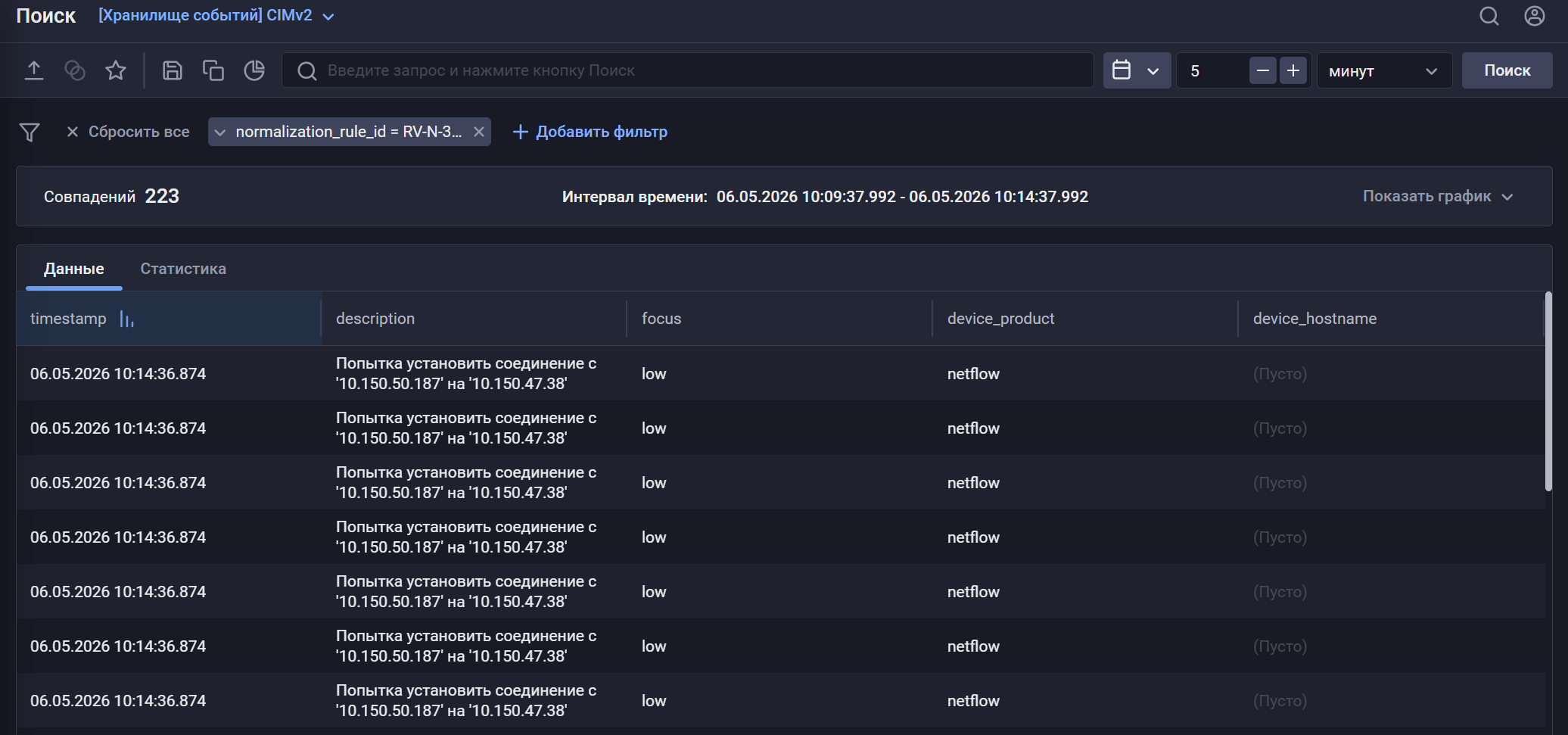Remove the normalization_rule_id filter chip
Image resolution: width=1568 pixels, height=735 pixels.
[479, 132]
